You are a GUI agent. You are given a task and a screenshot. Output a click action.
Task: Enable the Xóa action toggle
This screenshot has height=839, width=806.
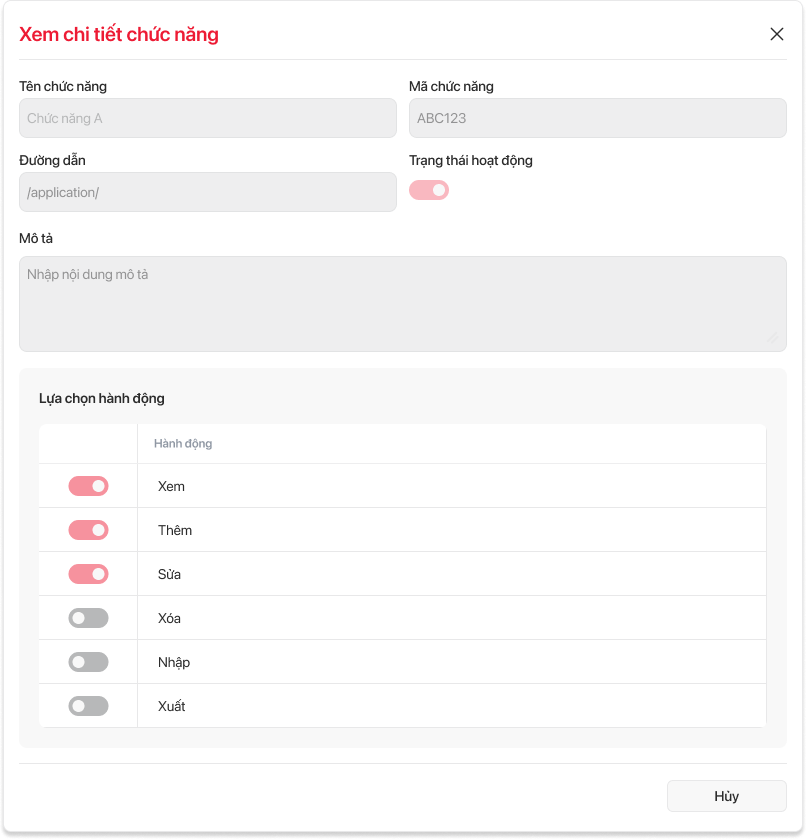click(88, 618)
